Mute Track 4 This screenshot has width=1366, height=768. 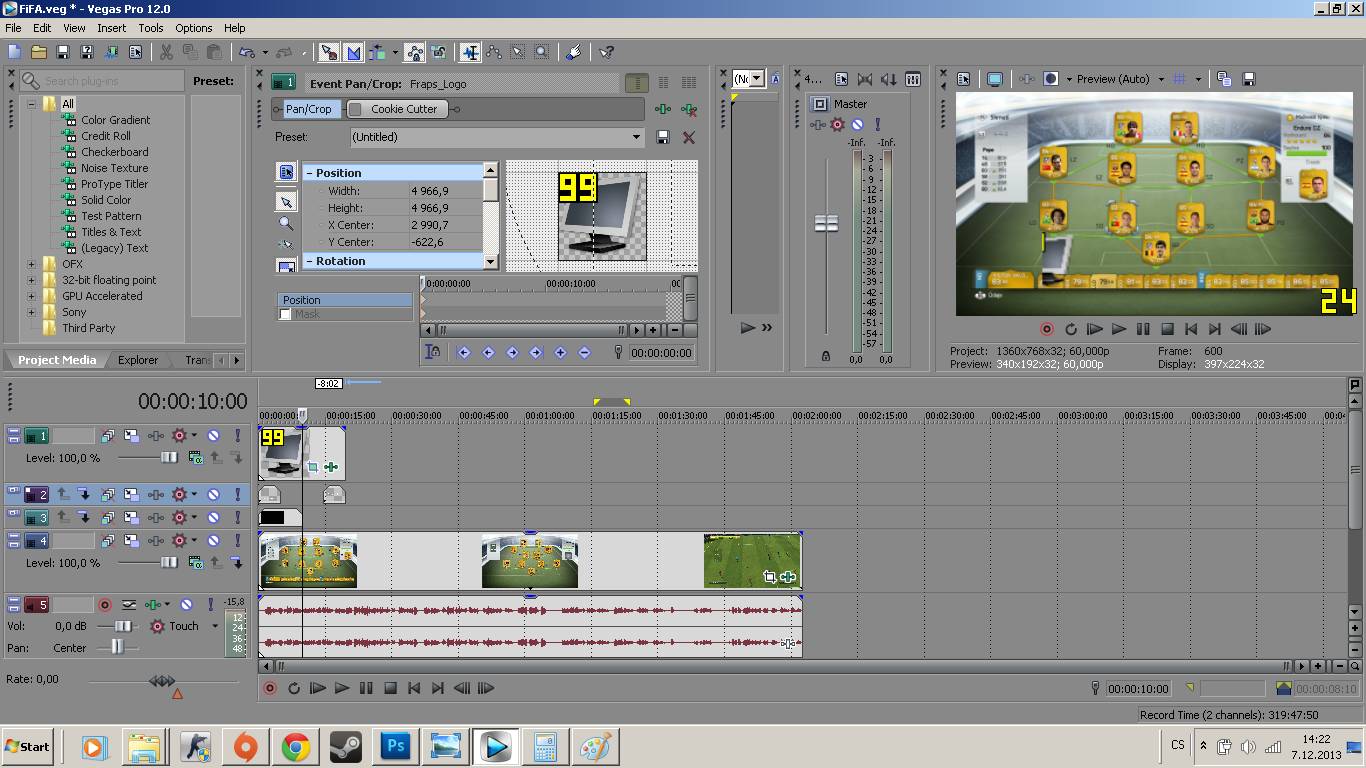[x=213, y=541]
